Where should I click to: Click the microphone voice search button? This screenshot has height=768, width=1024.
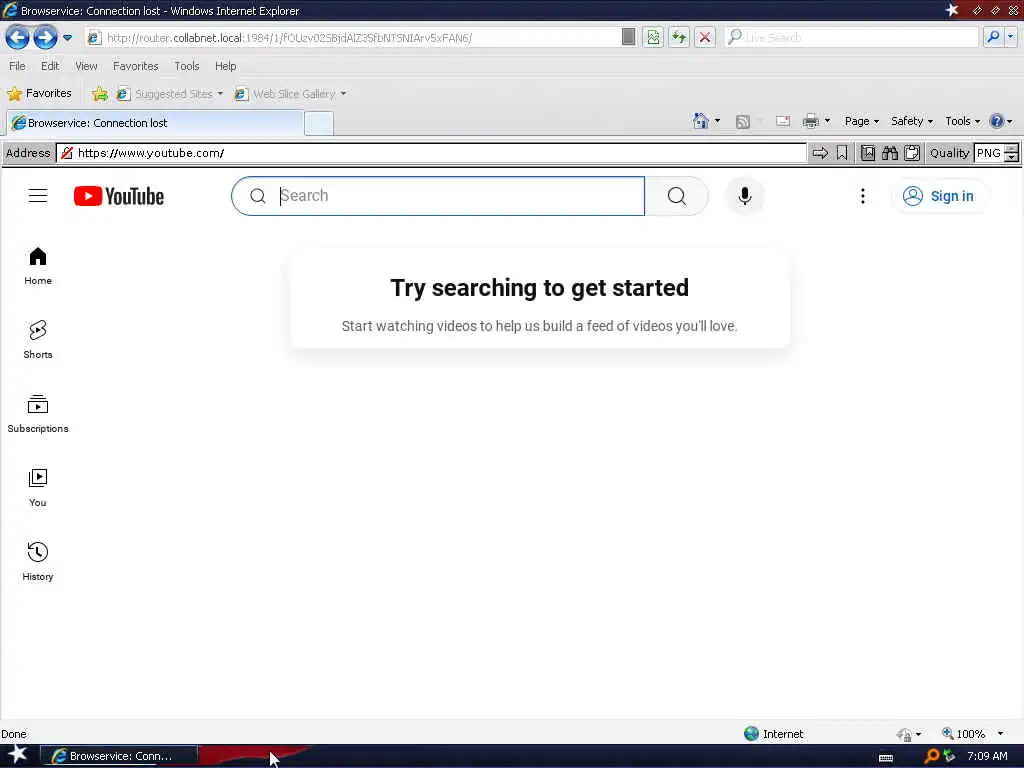click(x=744, y=196)
